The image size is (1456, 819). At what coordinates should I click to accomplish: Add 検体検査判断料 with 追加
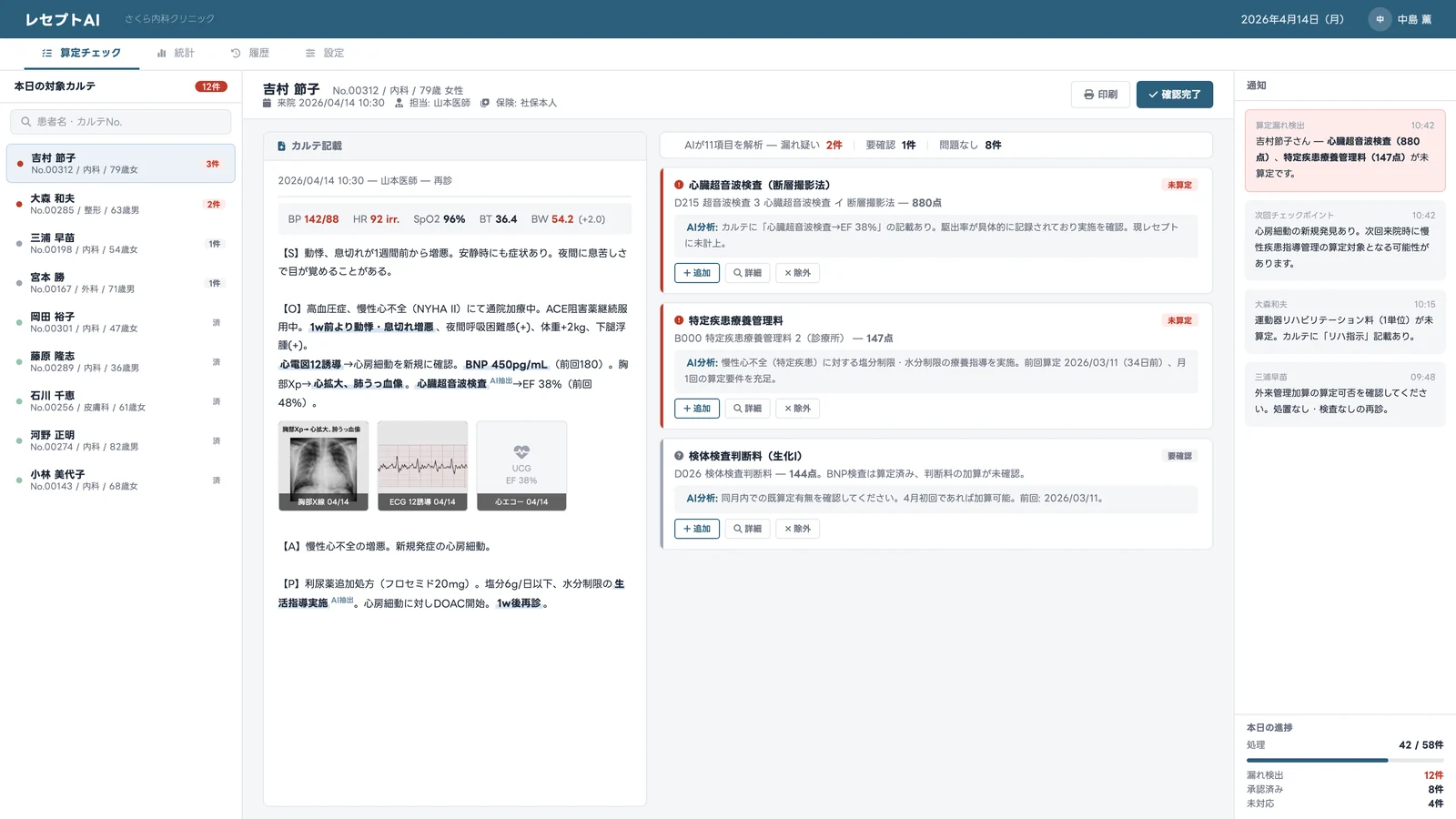[x=697, y=529]
